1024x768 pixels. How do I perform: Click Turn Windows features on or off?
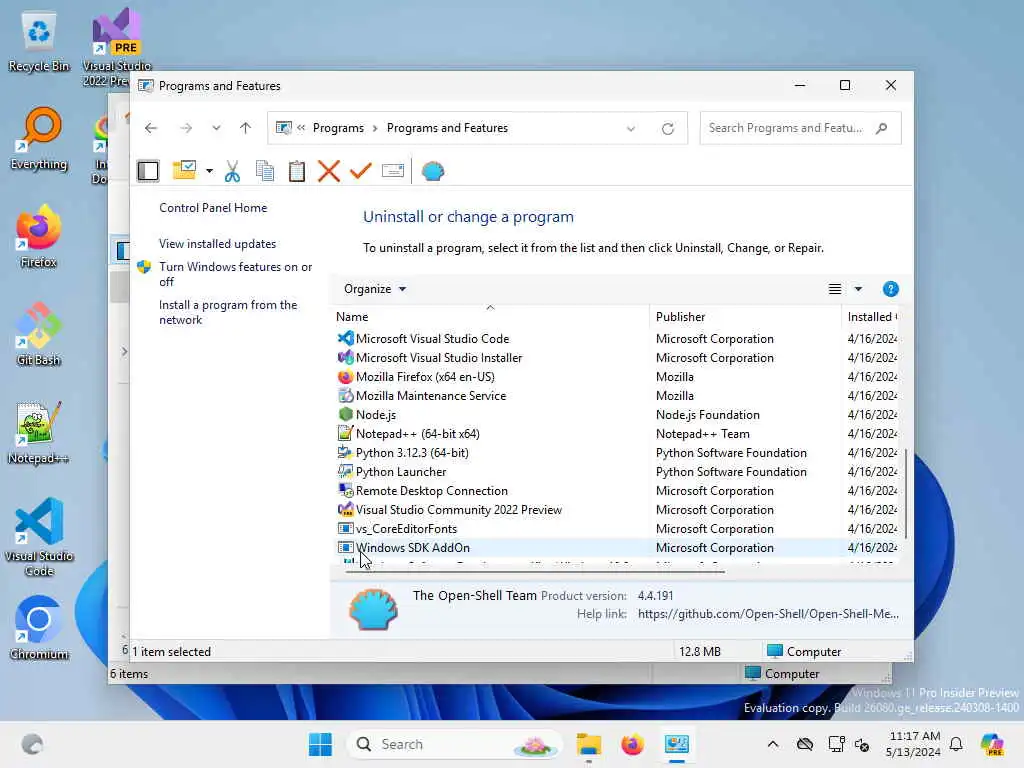pyautogui.click(x=236, y=274)
